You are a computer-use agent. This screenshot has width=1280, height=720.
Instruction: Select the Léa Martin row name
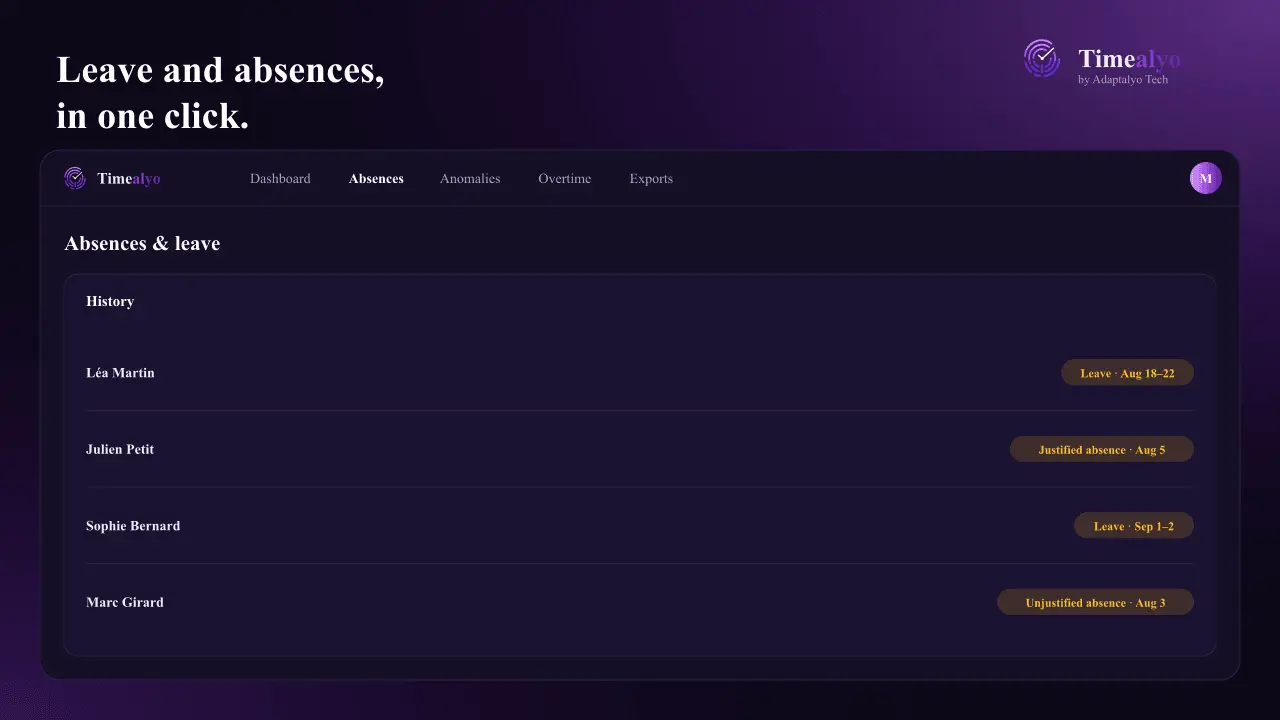[120, 373]
